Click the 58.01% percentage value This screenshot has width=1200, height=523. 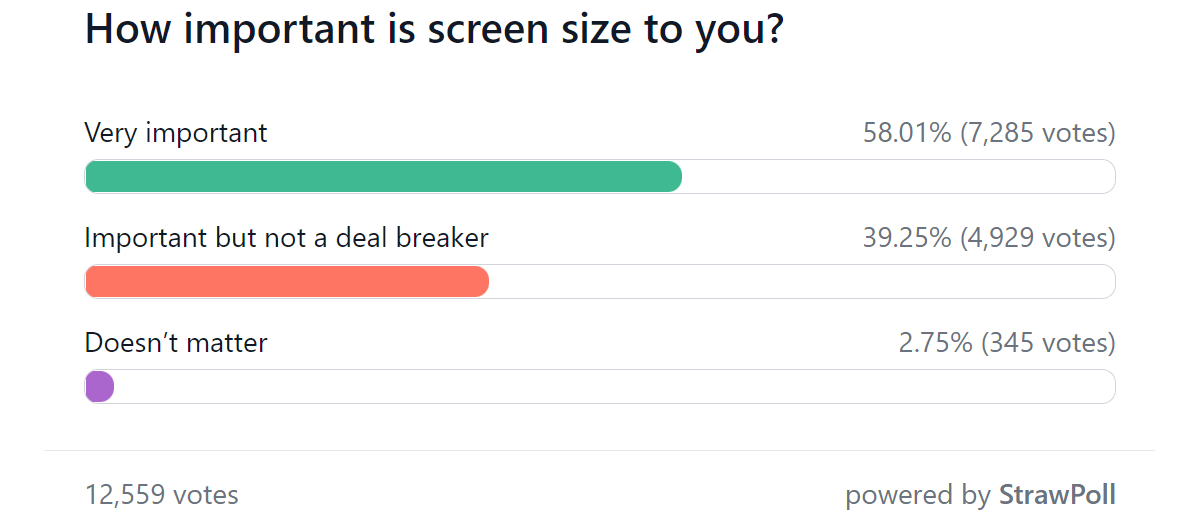point(907,133)
